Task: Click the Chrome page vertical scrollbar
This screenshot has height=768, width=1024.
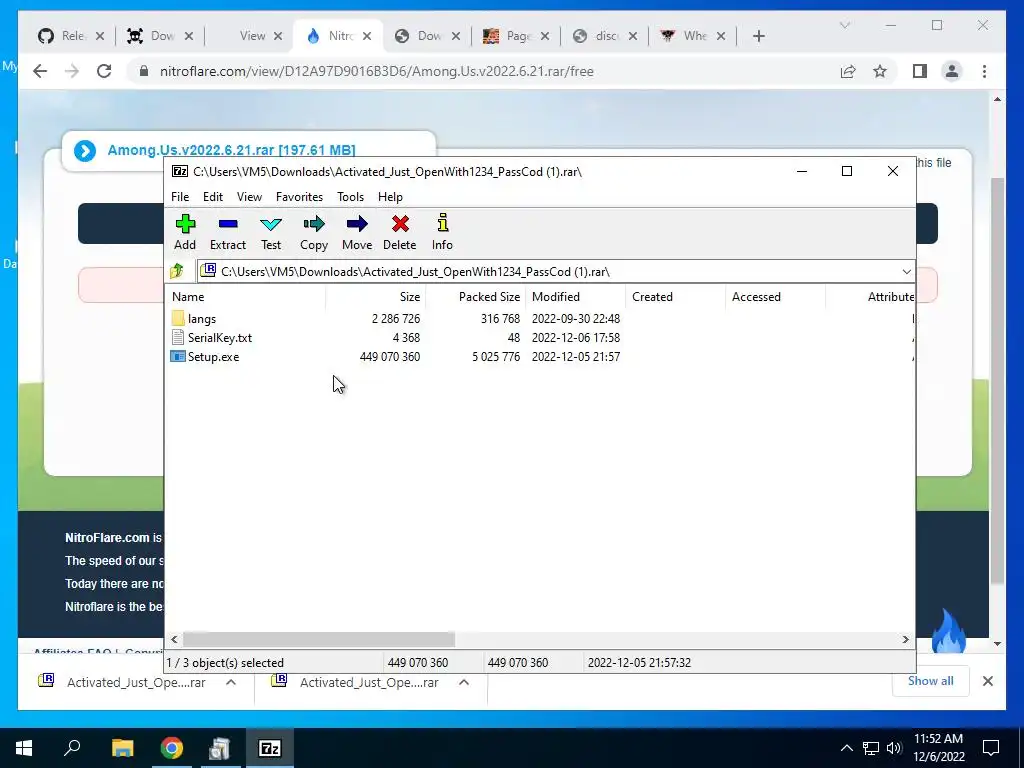Action: (997, 379)
